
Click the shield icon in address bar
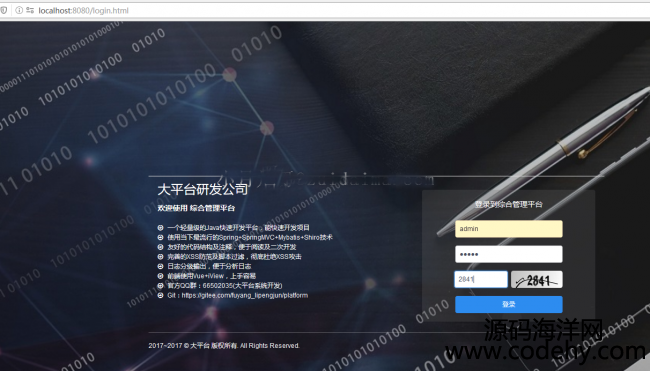[x=3, y=10]
